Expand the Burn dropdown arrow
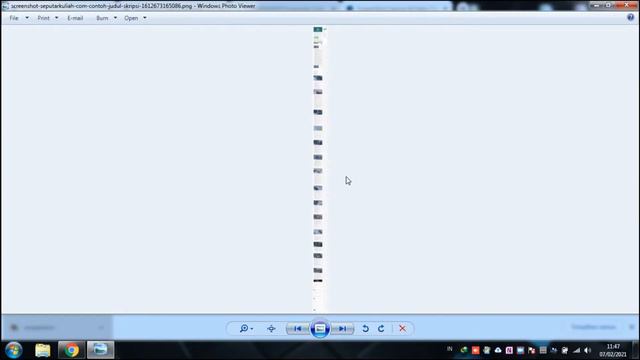The image size is (640, 360). coord(115,18)
